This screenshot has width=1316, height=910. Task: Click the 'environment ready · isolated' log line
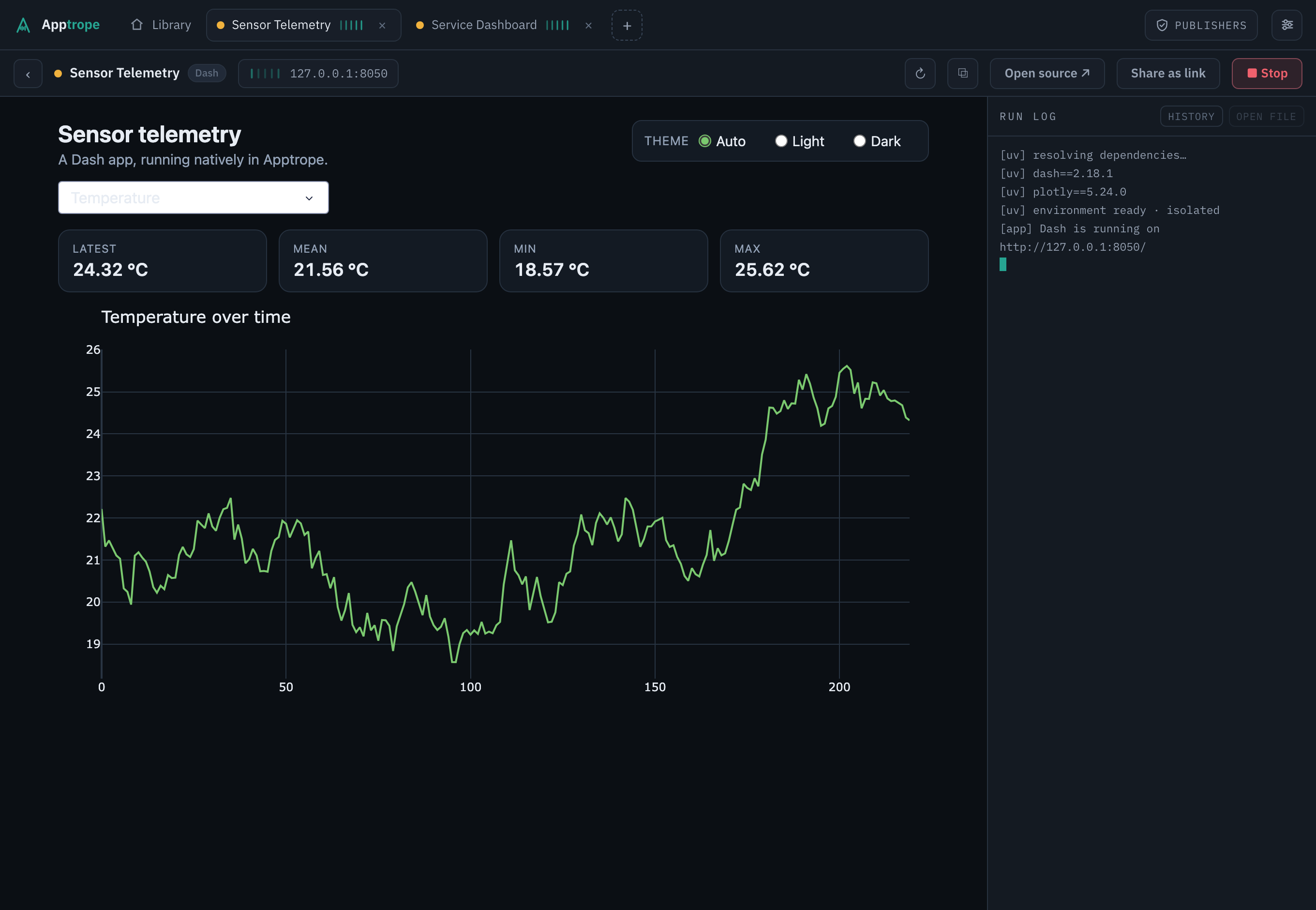point(1110,210)
